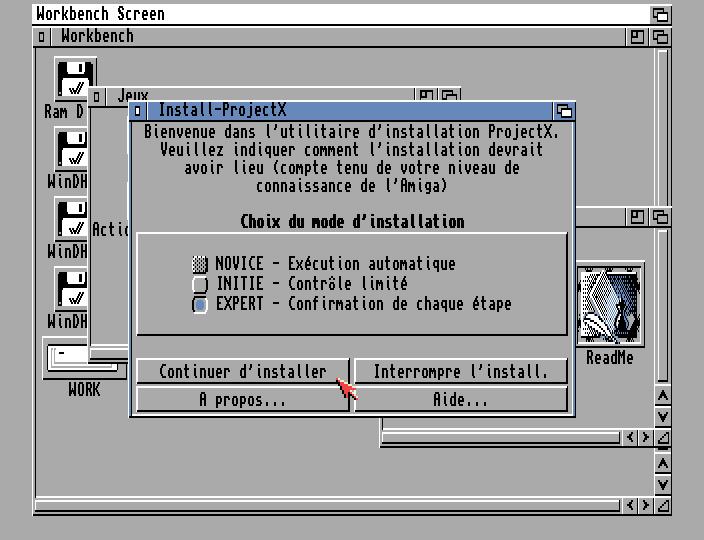Click left arrow in ReadMe window scrollbar
Screen dimensions: 704x540
pos(630,437)
